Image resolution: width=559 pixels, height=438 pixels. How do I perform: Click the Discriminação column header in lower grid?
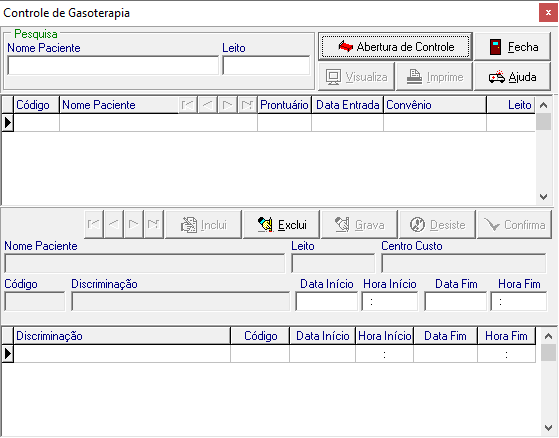click(x=122, y=336)
